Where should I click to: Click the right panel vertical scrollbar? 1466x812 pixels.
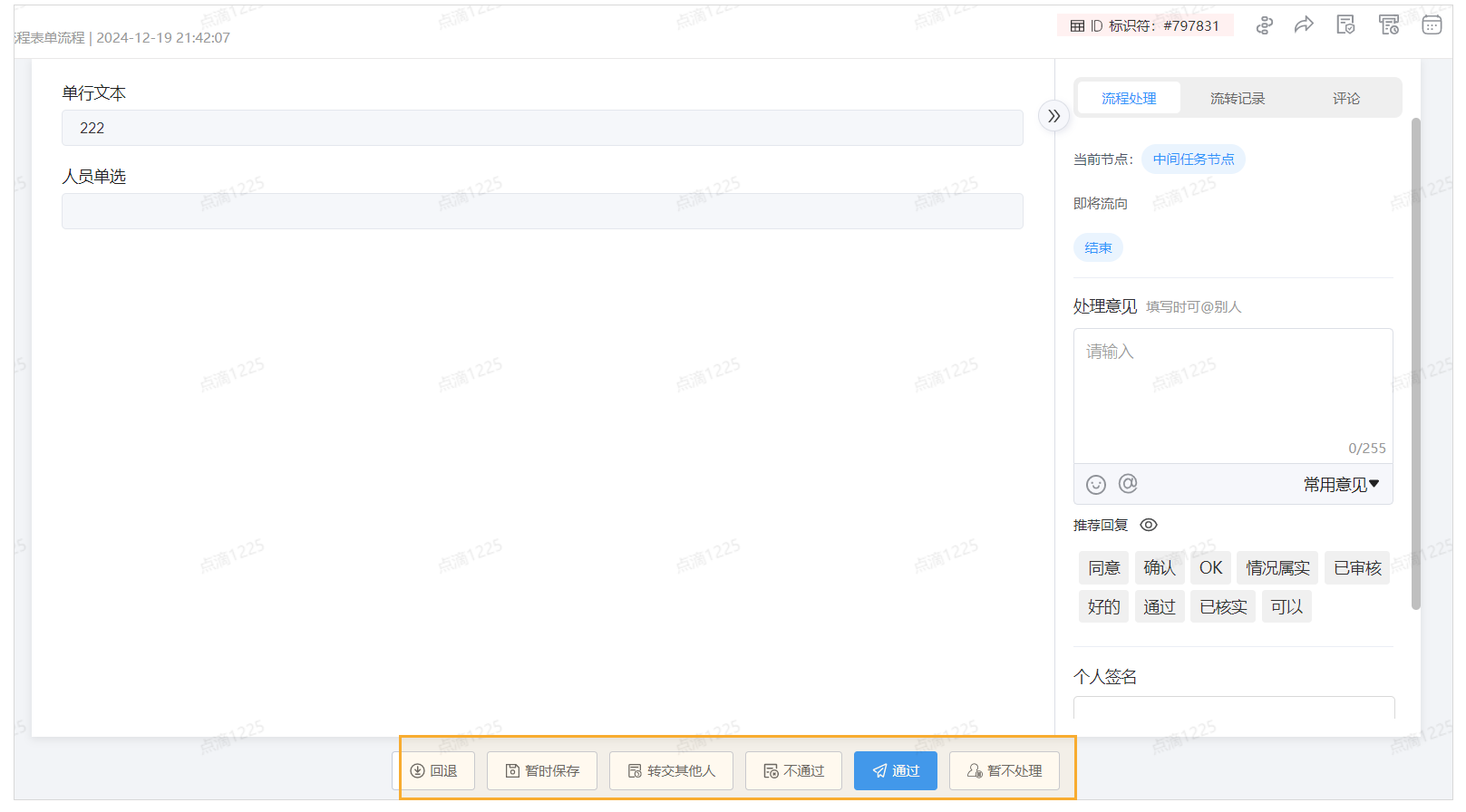pos(1416,362)
